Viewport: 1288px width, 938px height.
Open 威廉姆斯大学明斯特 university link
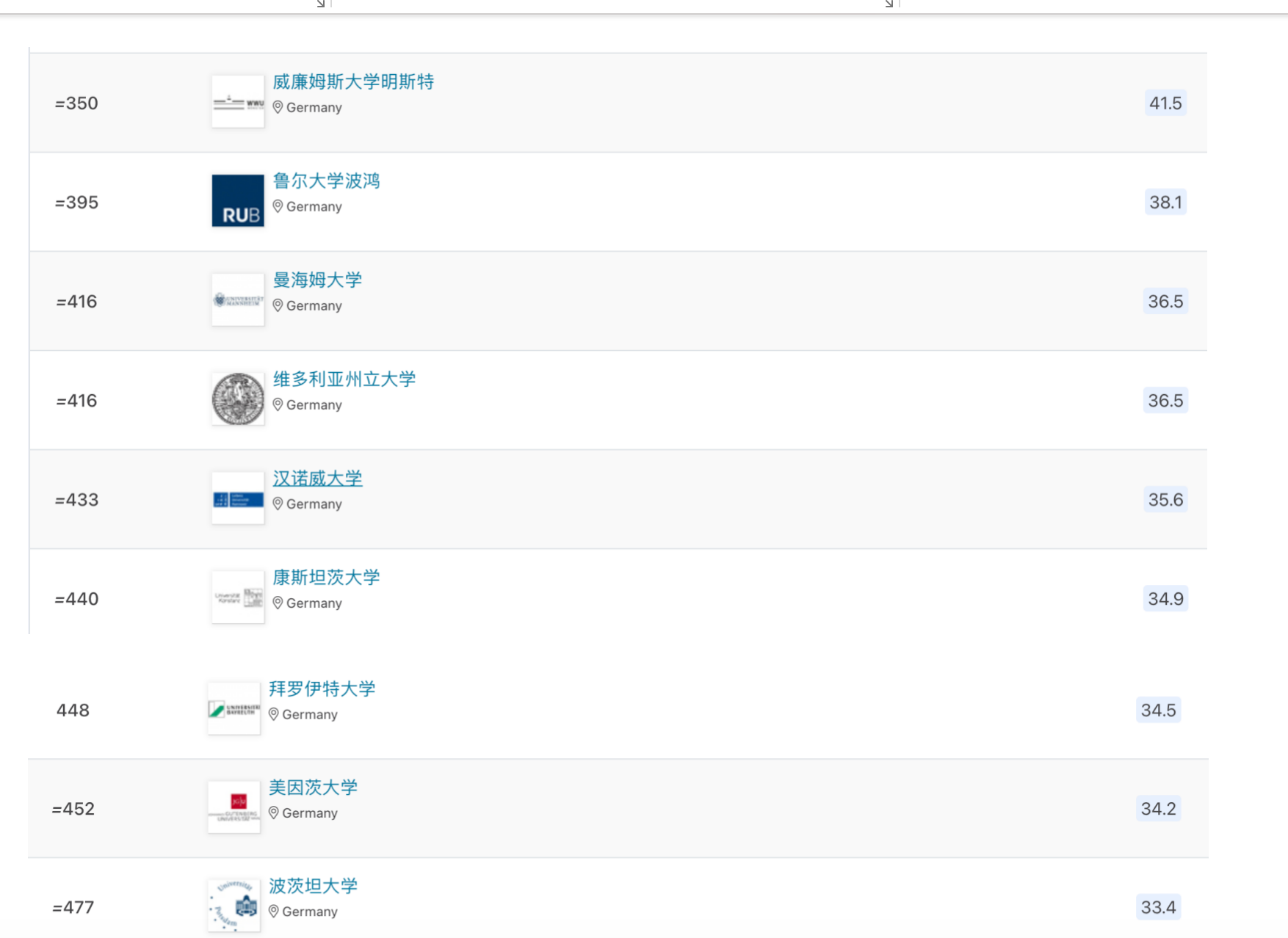[x=353, y=81]
